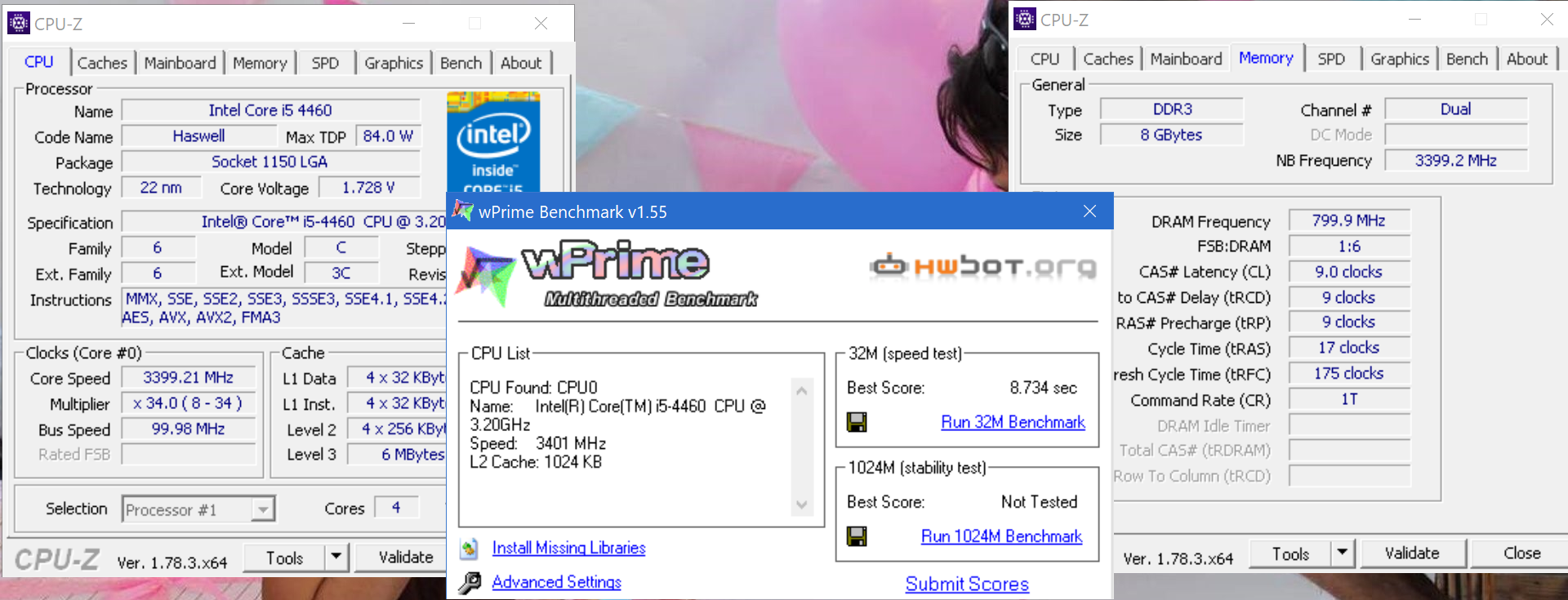This screenshot has width=1568, height=600.
Task: Minimize the right CPU-Z window
Action: [1415, 19]
